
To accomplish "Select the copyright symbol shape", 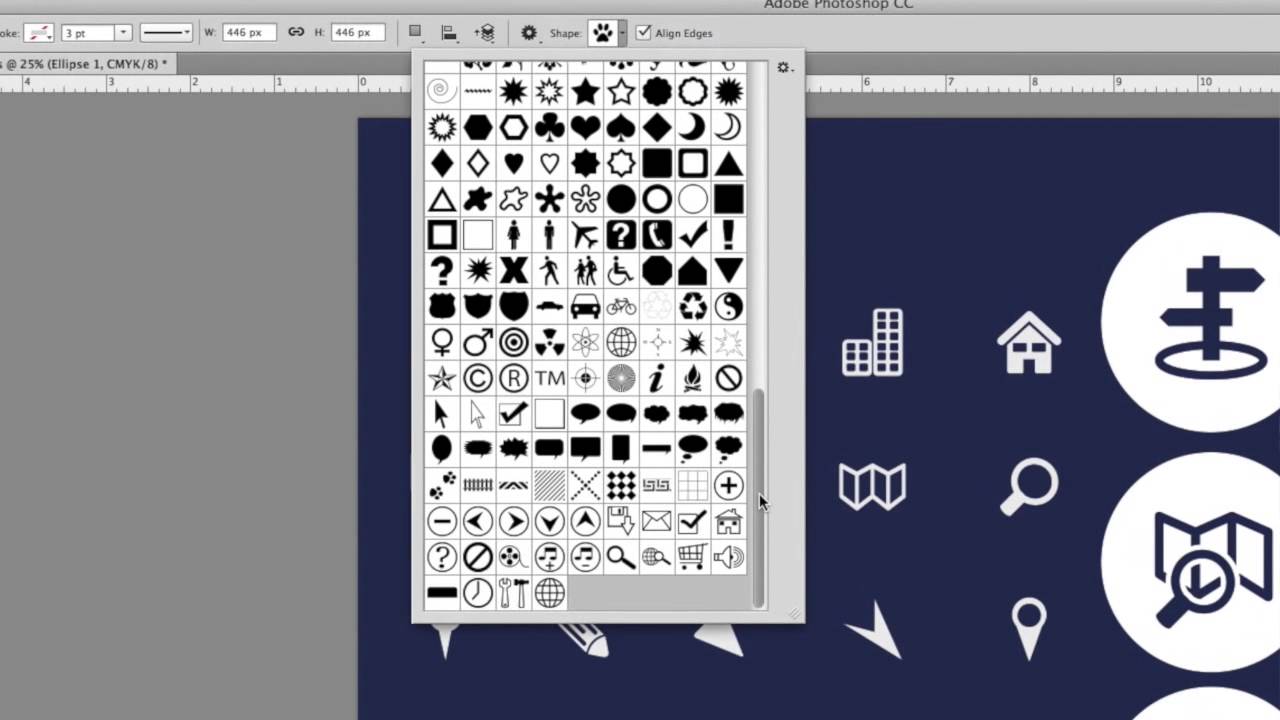I will (x=476, y=376).
